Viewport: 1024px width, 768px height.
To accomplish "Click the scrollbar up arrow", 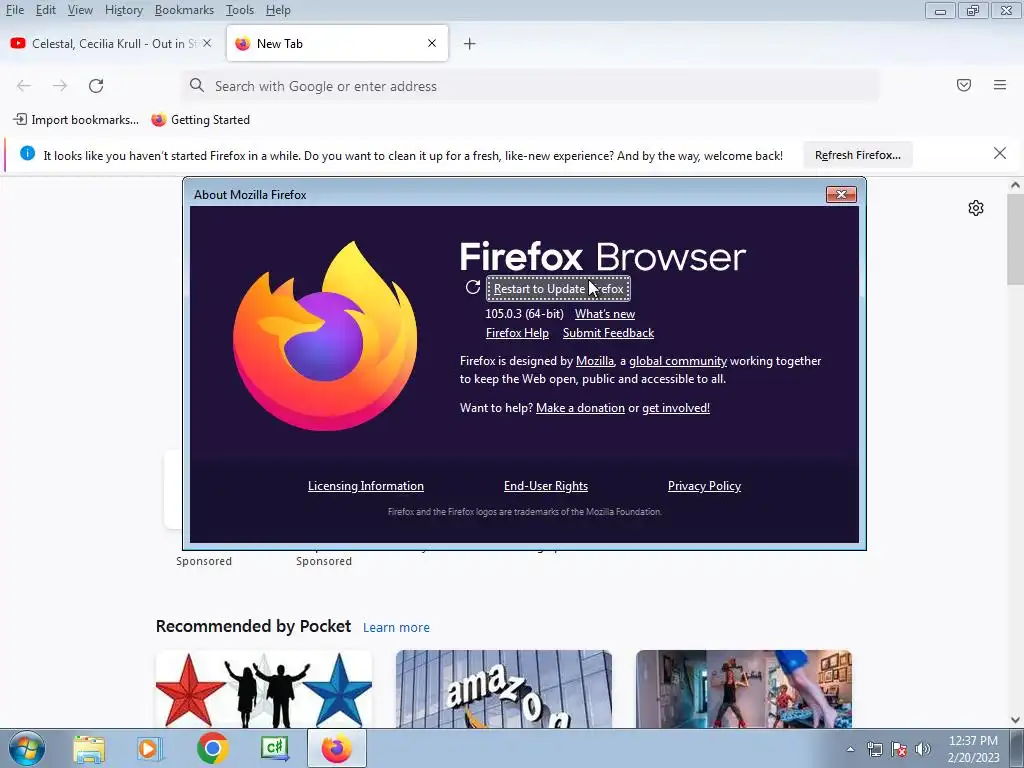I will tap(1015, 185).
